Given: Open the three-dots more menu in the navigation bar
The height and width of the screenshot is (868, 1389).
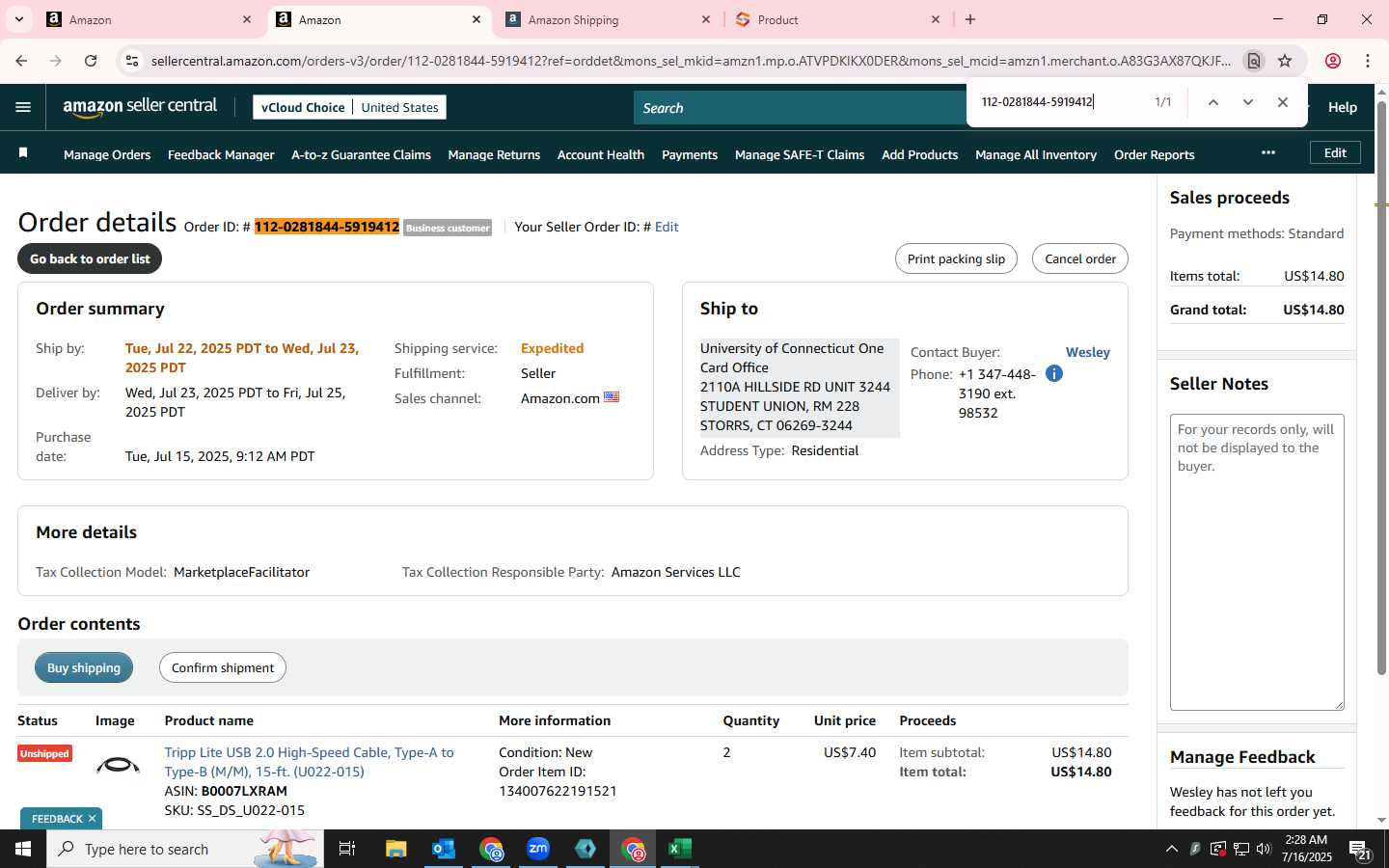Looking at the screenshot, I should coord(1267,153).
